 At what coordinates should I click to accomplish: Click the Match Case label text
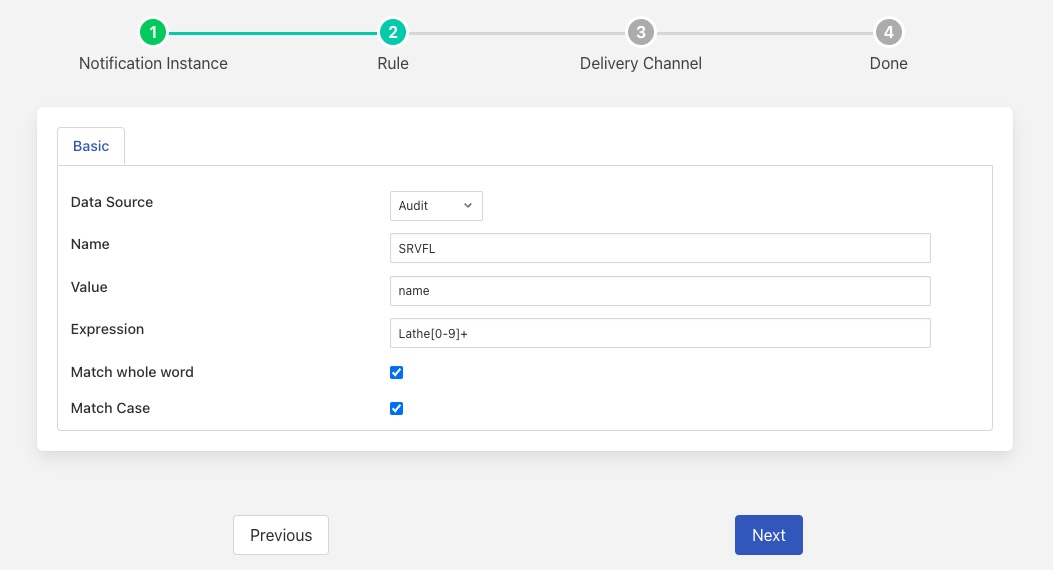110,408
